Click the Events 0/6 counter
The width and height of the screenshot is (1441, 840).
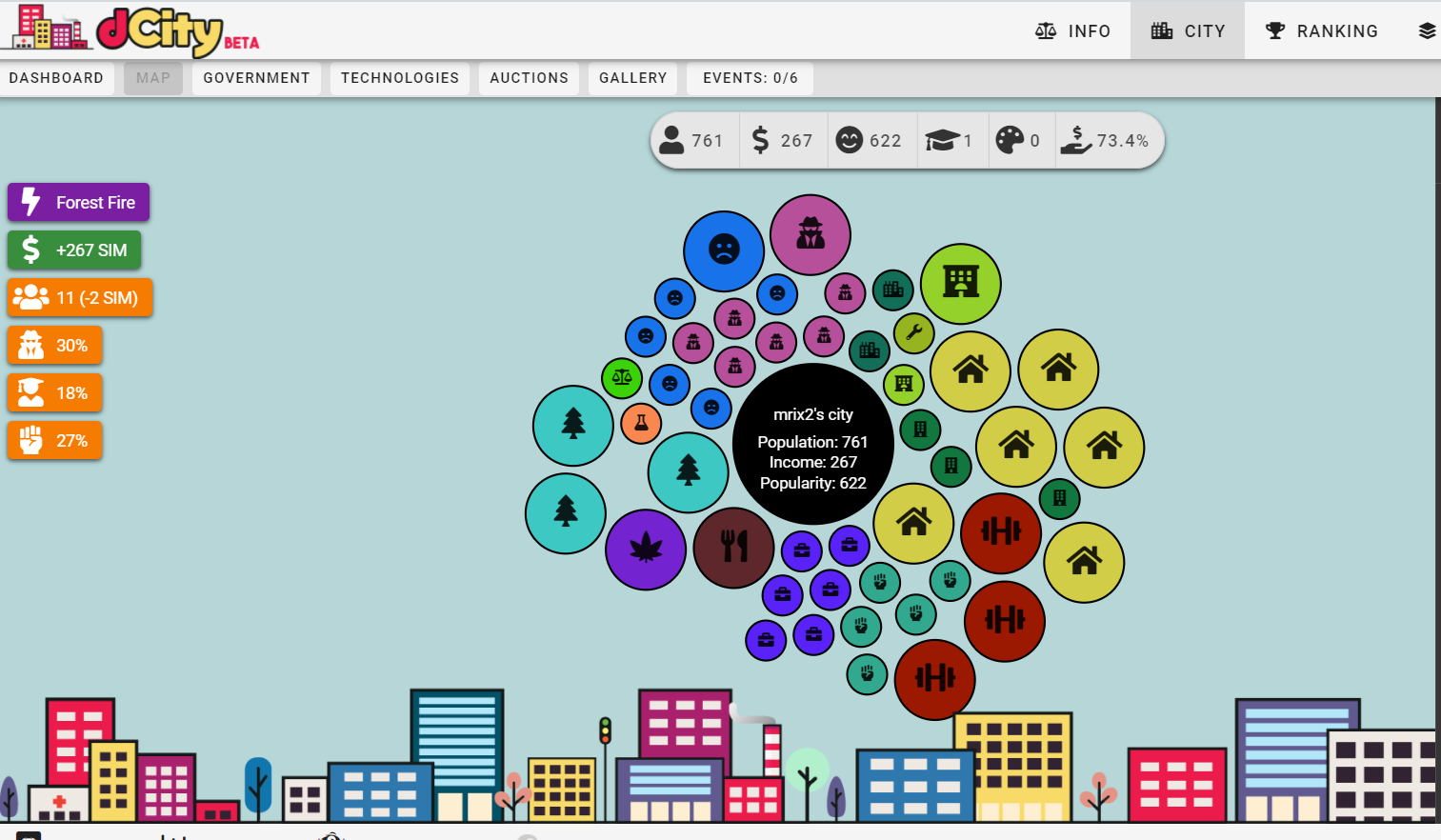point(750,78)
